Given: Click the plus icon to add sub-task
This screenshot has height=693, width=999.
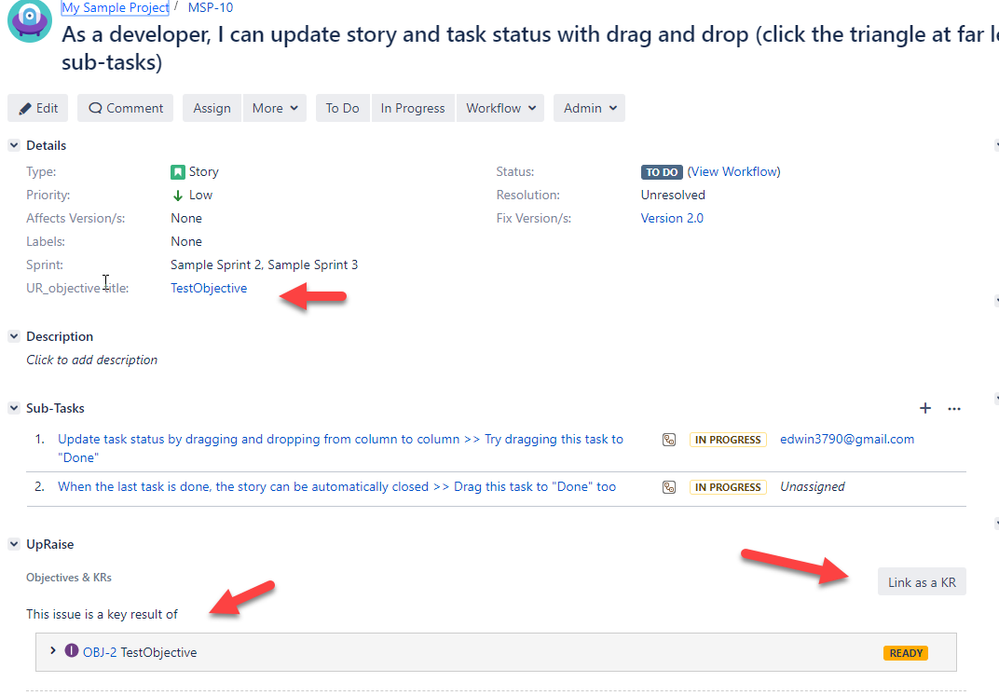Looking at the screenshot, I should [x=925, y=408].
